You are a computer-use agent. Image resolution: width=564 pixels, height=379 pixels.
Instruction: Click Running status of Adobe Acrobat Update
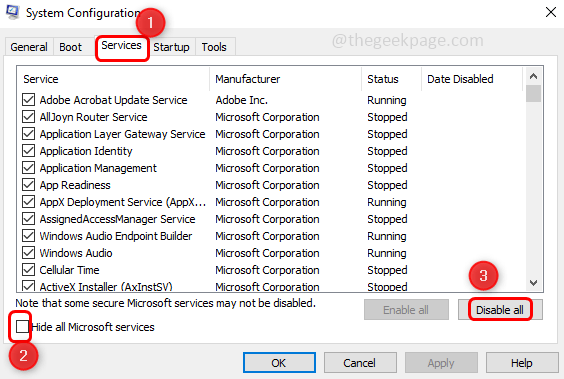[x=387, y=100]
